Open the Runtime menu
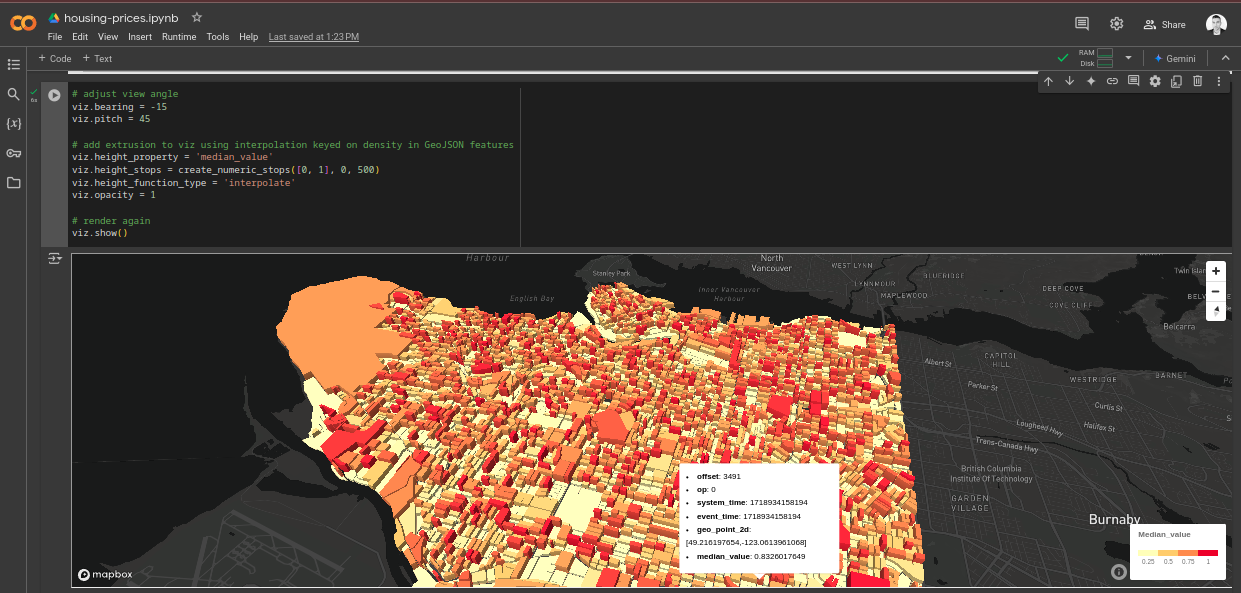This screenshot has height=593, width=1241. [x=179, y=37]
